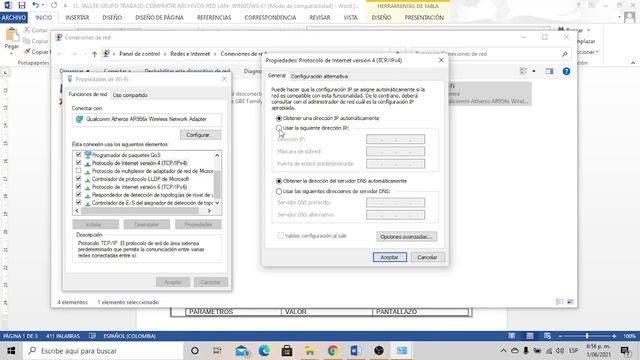Undo the last action in Word
Image resolution: width=640 pixels, height=360 pixels.
point(36,5)
